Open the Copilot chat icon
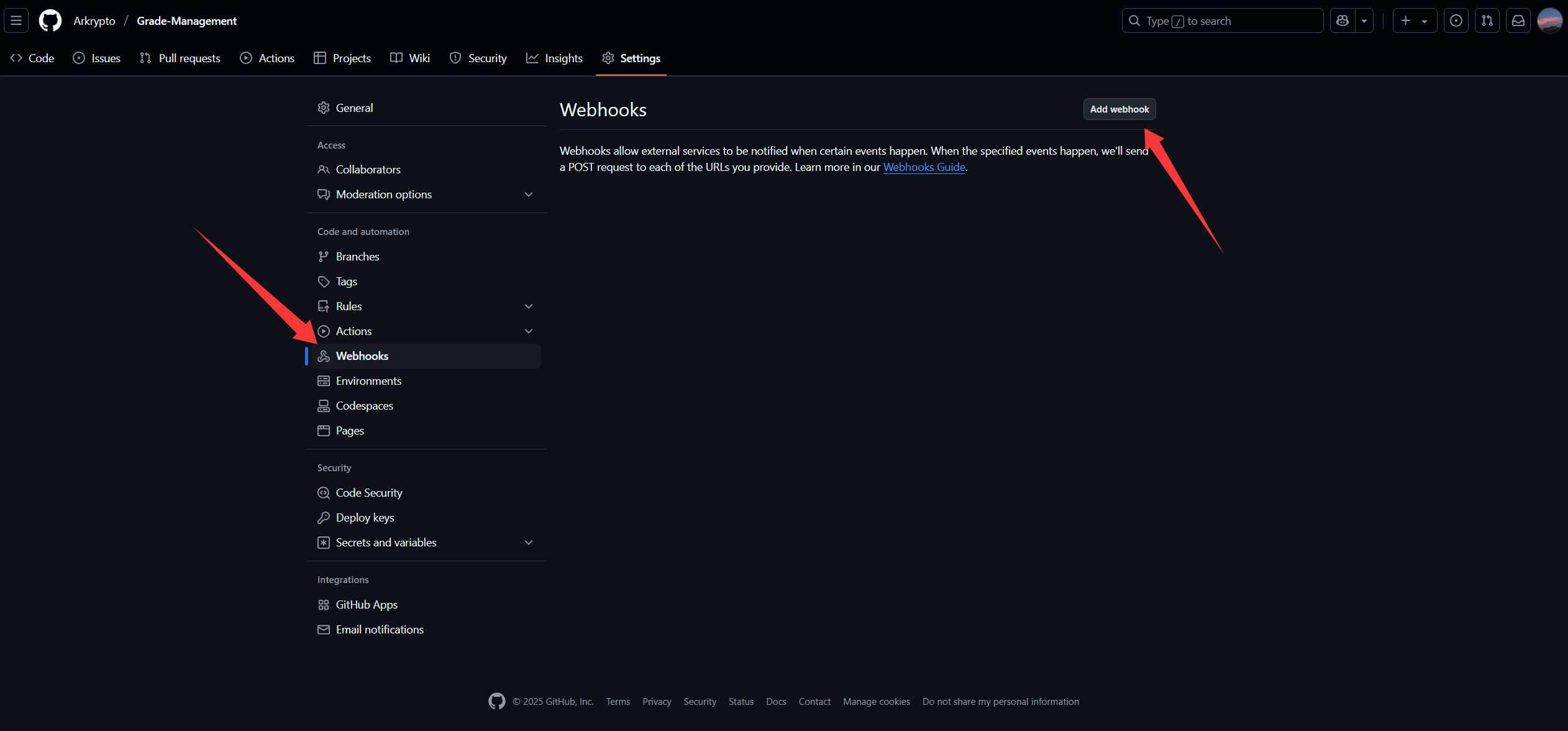 tap(1342, 21)
